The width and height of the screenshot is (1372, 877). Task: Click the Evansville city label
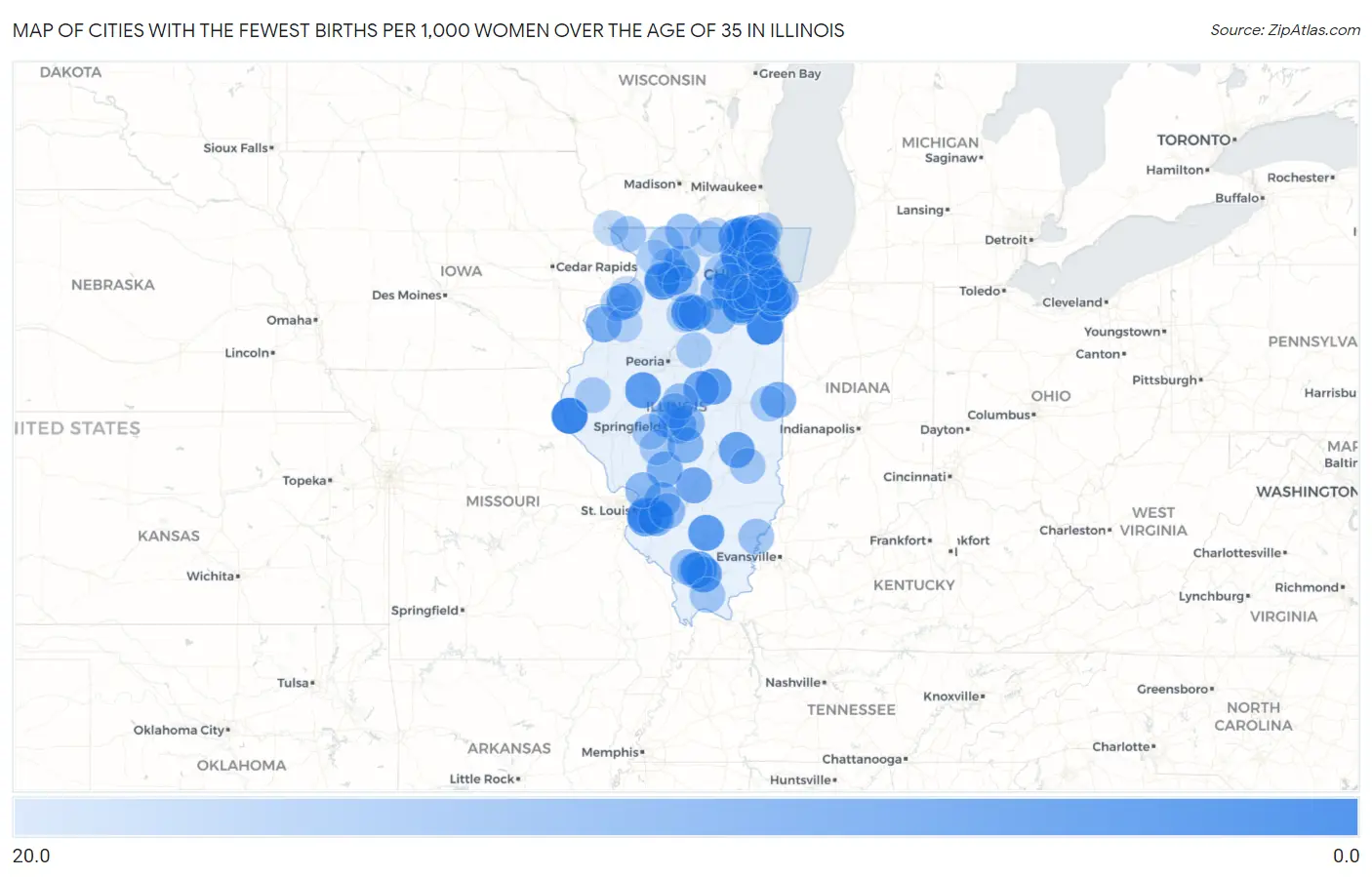[x=747, y=556]
